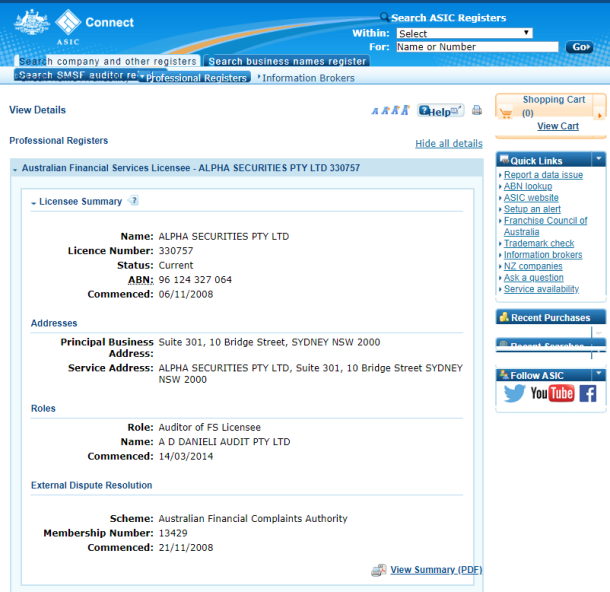The width and height of the screenshot is (610, 592).
Task: Open the Within Select dropdown
Action: 464,33
